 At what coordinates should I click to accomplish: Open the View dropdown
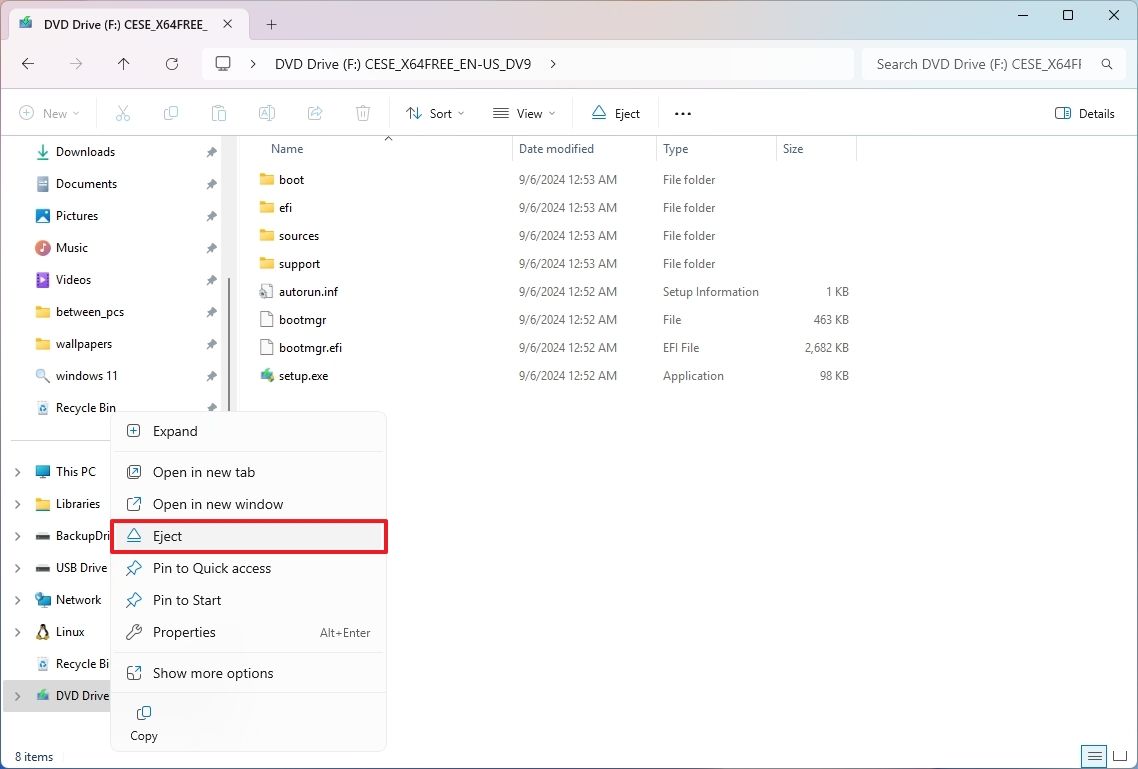point(523,113)
